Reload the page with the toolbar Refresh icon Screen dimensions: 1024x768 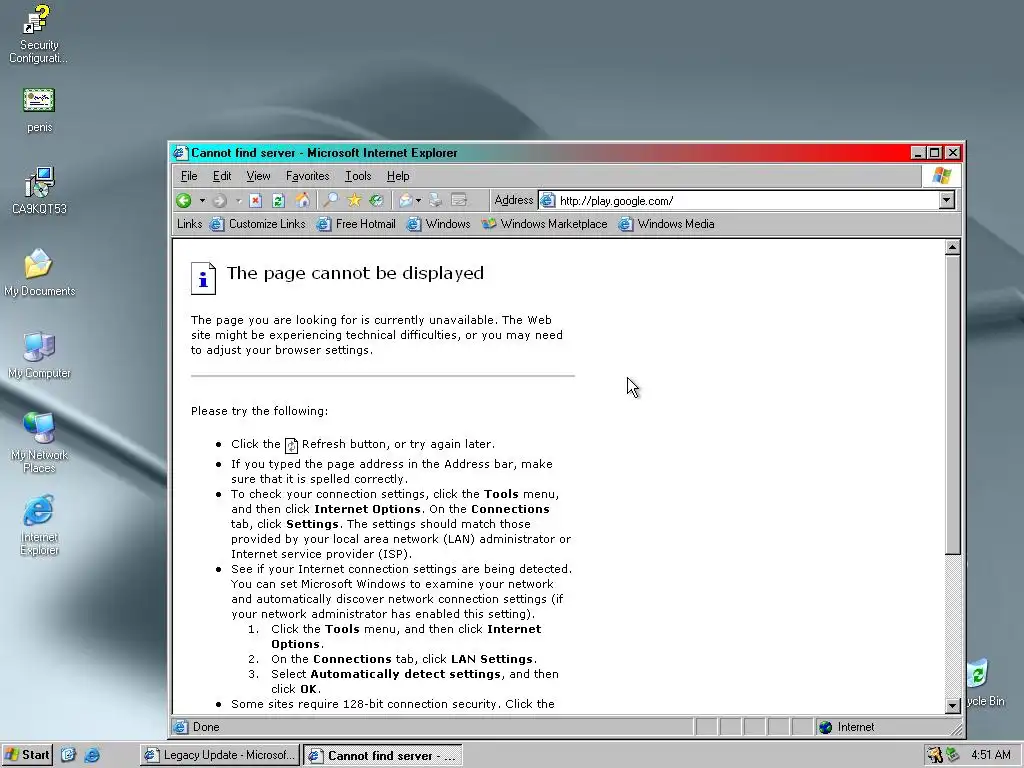(278, 200)
